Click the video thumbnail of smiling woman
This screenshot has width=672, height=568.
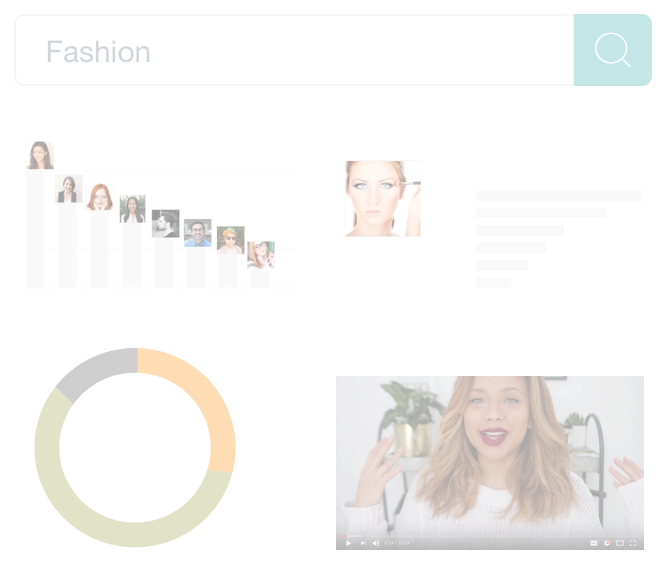[489, 454]
